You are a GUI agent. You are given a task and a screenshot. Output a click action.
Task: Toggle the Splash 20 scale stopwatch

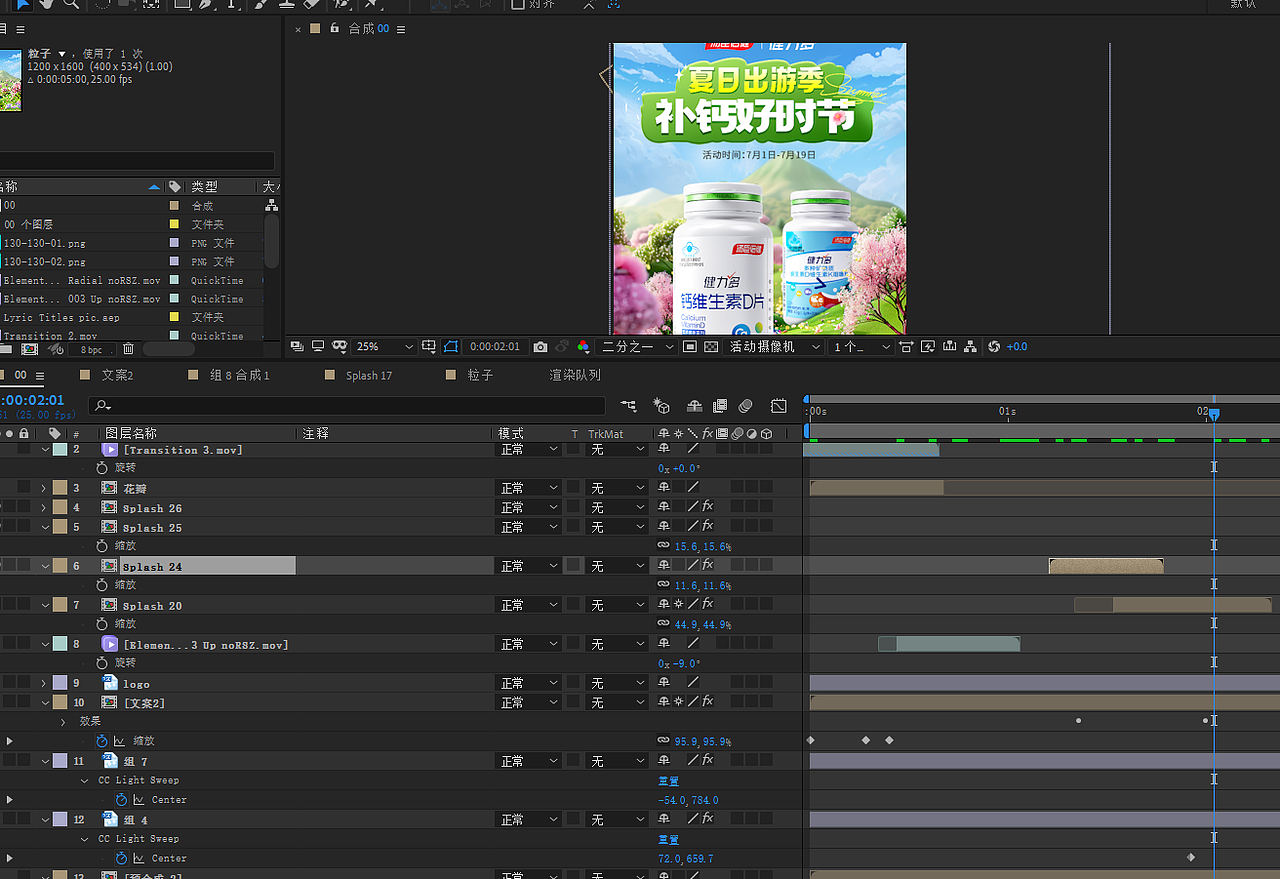(102, 624)
